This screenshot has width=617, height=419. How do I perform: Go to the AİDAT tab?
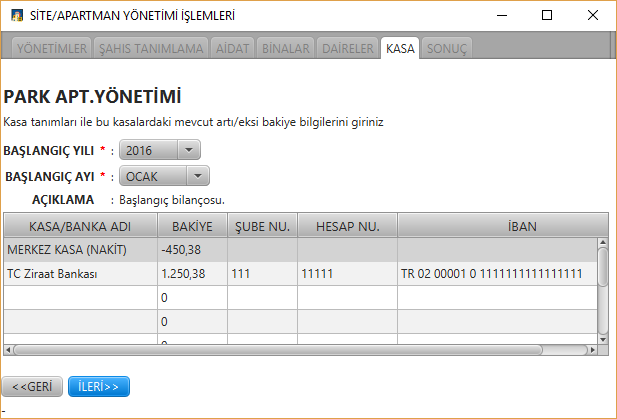(233, 48)
